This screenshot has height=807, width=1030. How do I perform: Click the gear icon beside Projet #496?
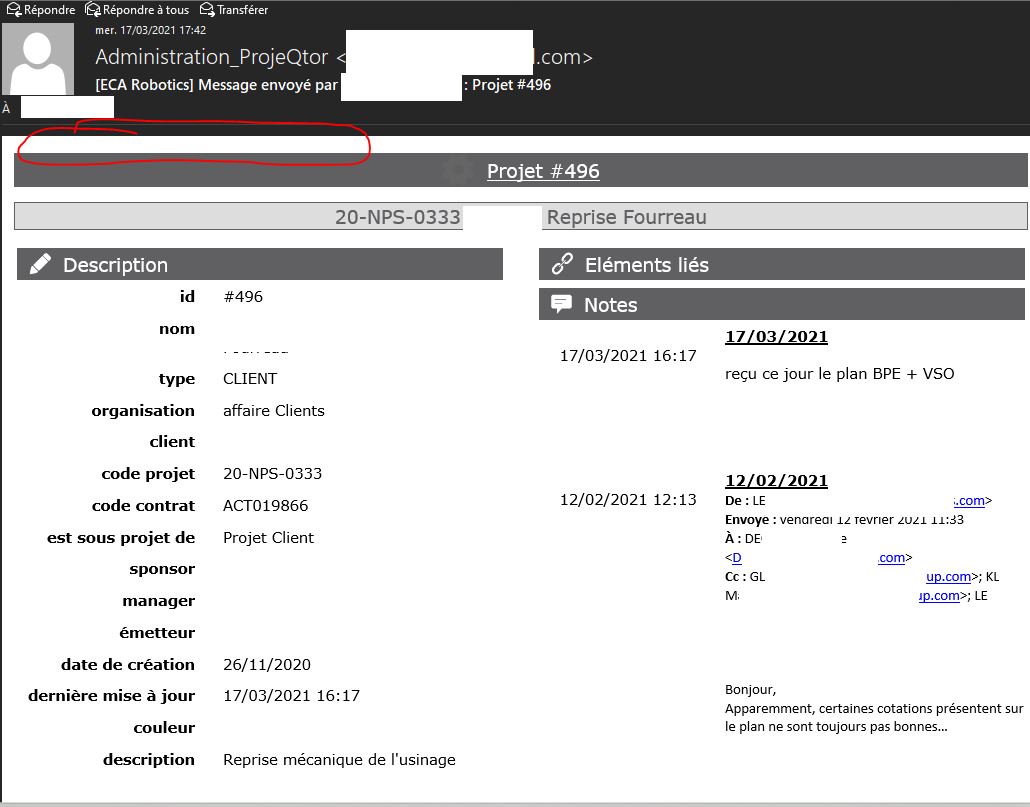click(x=458, y=171)
